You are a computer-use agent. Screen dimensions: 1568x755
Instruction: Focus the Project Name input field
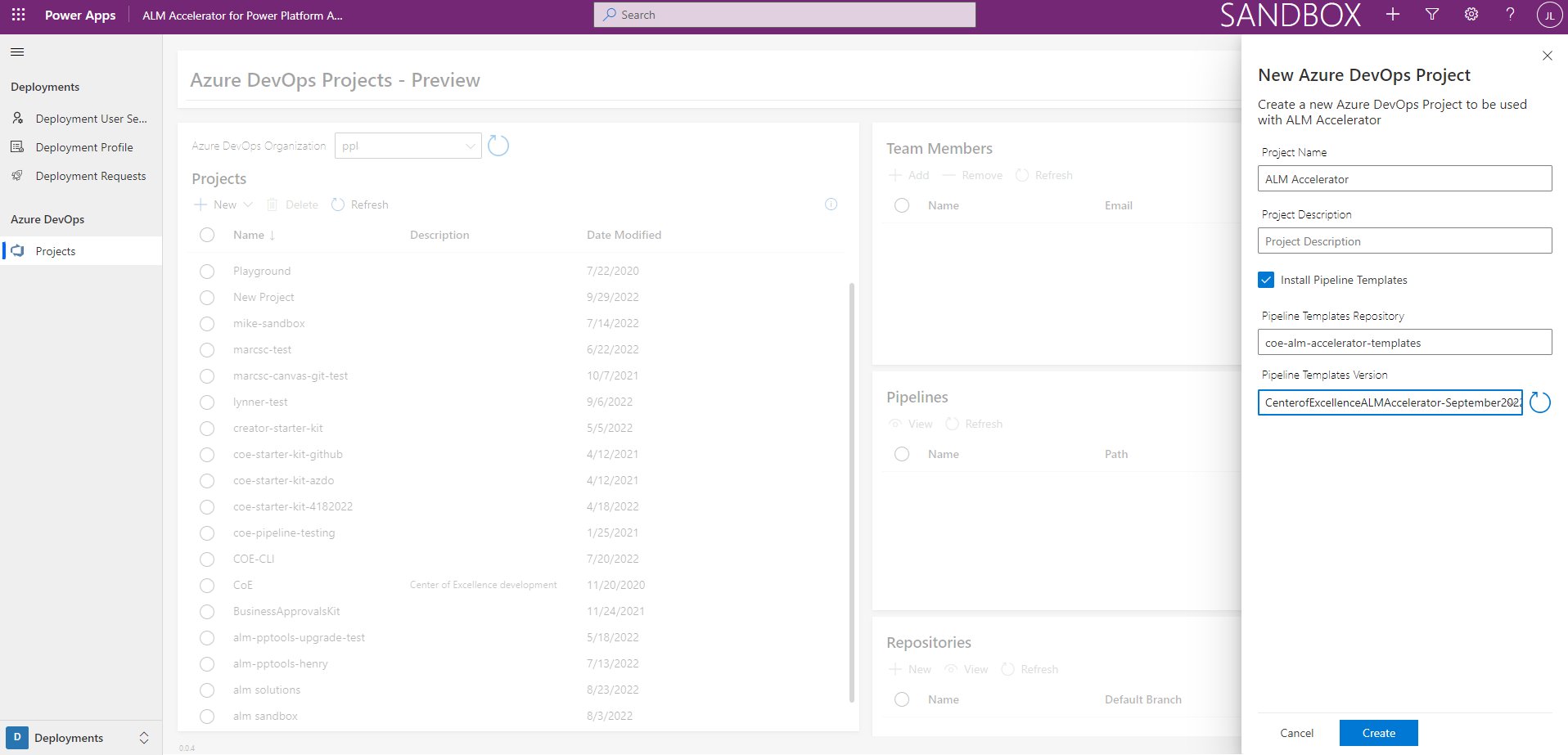[x=1404, y=179]
